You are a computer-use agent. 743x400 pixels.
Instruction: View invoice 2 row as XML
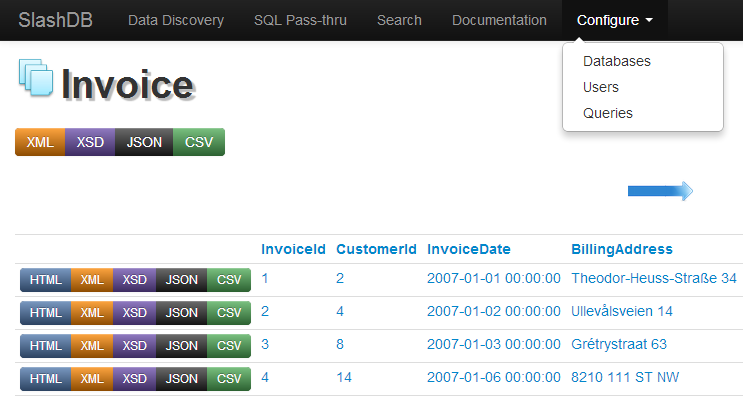click(92, 313)
